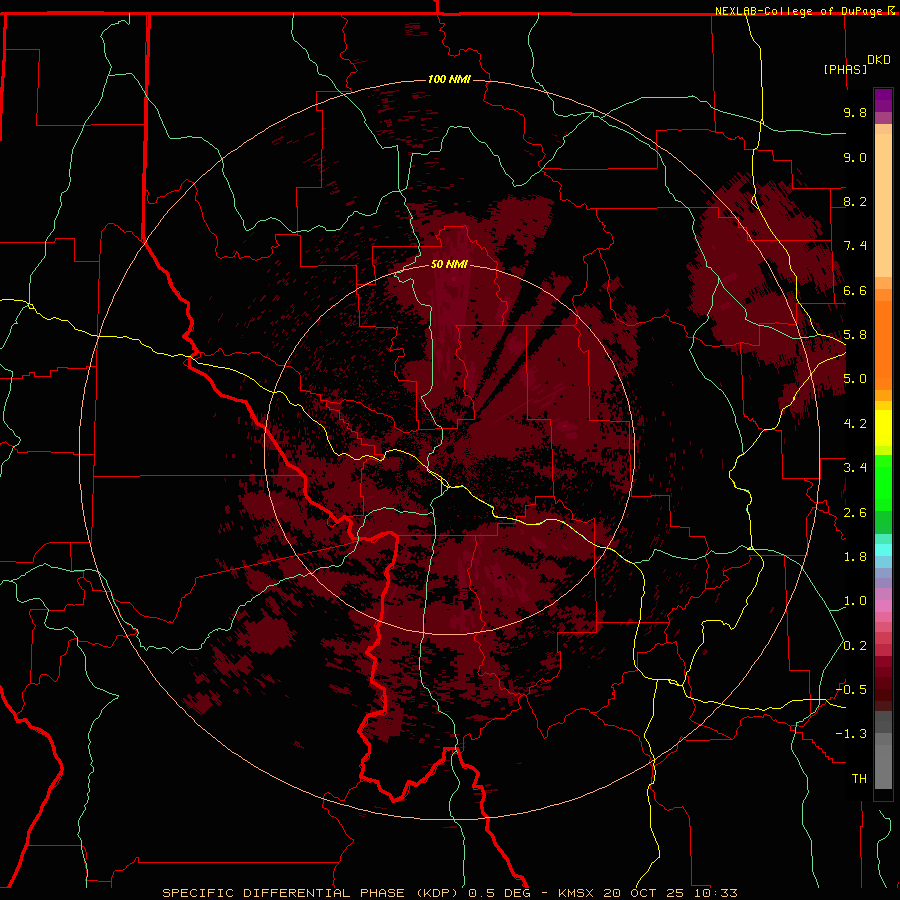The height and width of the screenshot is (900, 900).
Task: Click the Specific Differential Phase caption text
Action: pyautogui.click(x=449, y=893)
